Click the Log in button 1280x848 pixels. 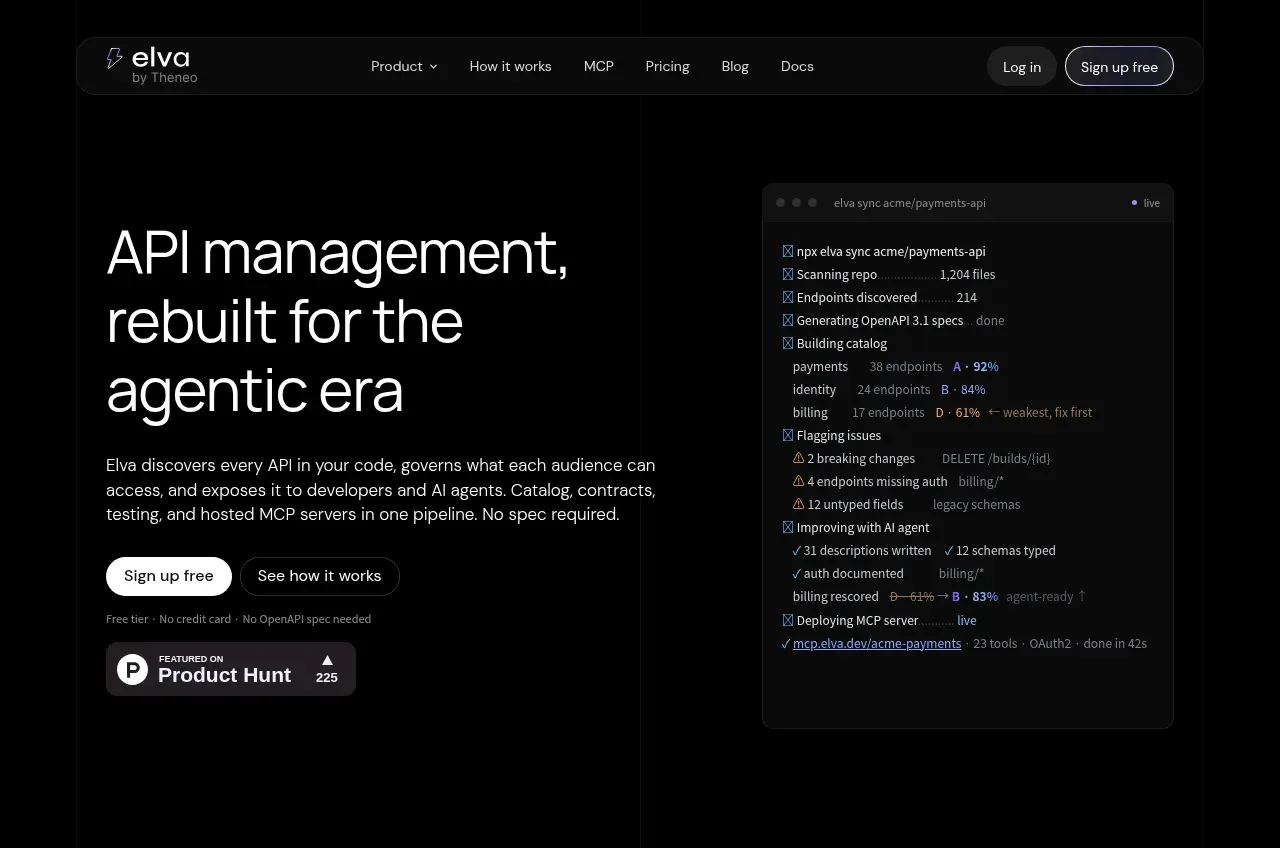(x=1022, y=66)
